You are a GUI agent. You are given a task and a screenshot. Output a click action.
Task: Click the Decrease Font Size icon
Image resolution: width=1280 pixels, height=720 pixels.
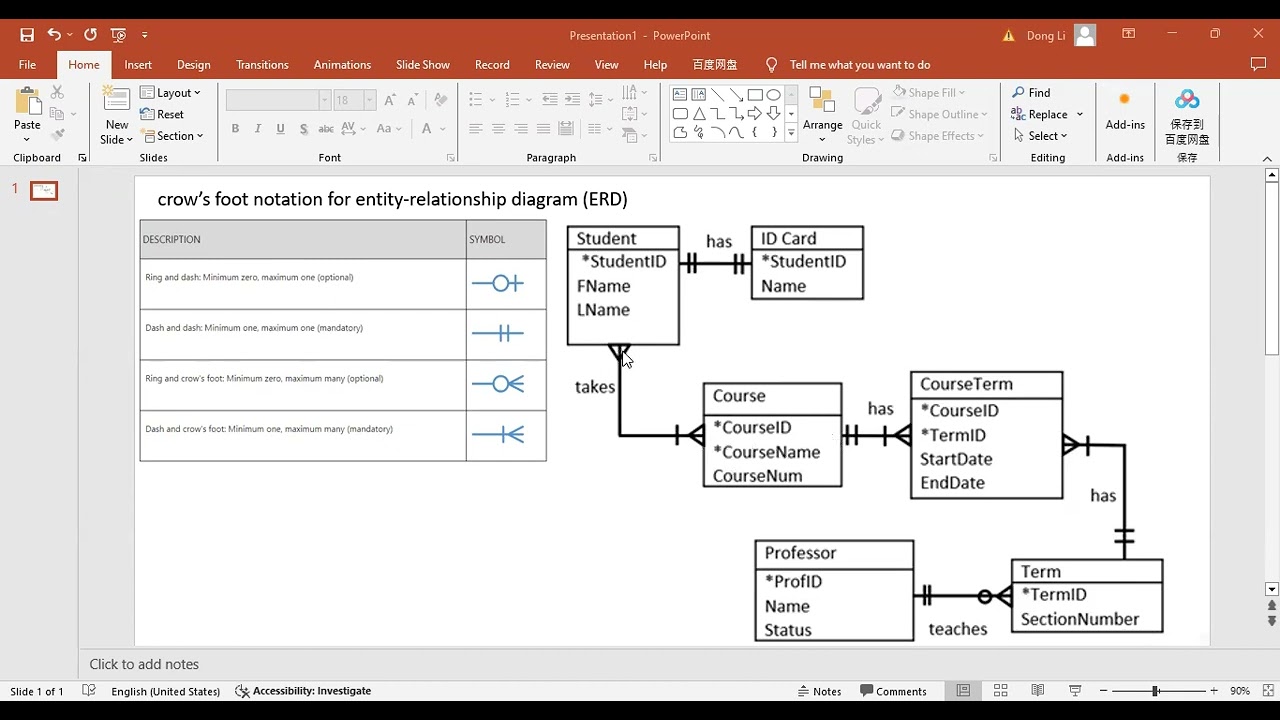click(x=412, y=100)
